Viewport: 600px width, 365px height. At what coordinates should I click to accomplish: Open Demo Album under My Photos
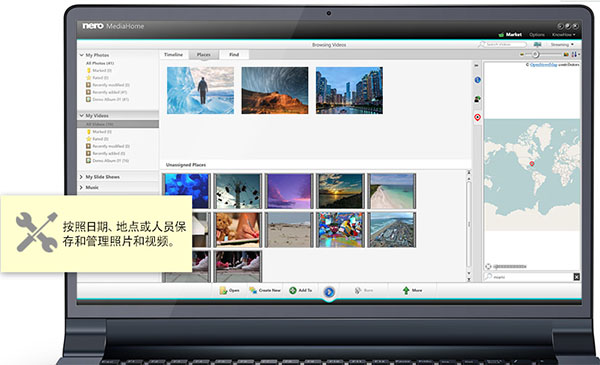(108, 99)
